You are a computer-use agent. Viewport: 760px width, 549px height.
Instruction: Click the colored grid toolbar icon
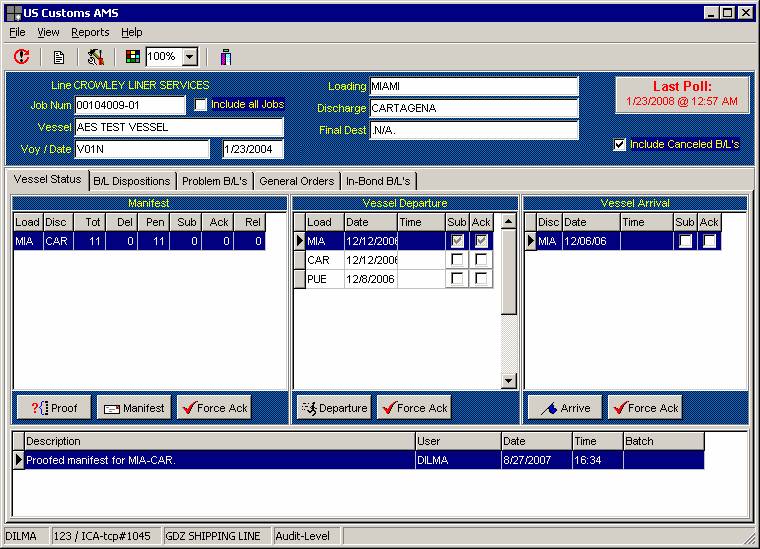point(133,57)
